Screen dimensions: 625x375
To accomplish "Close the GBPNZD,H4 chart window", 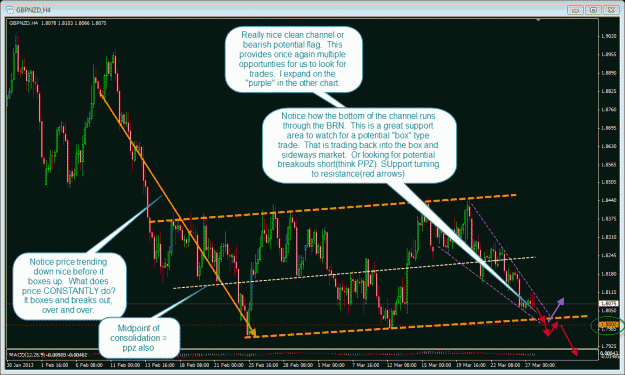I will 611,10.
